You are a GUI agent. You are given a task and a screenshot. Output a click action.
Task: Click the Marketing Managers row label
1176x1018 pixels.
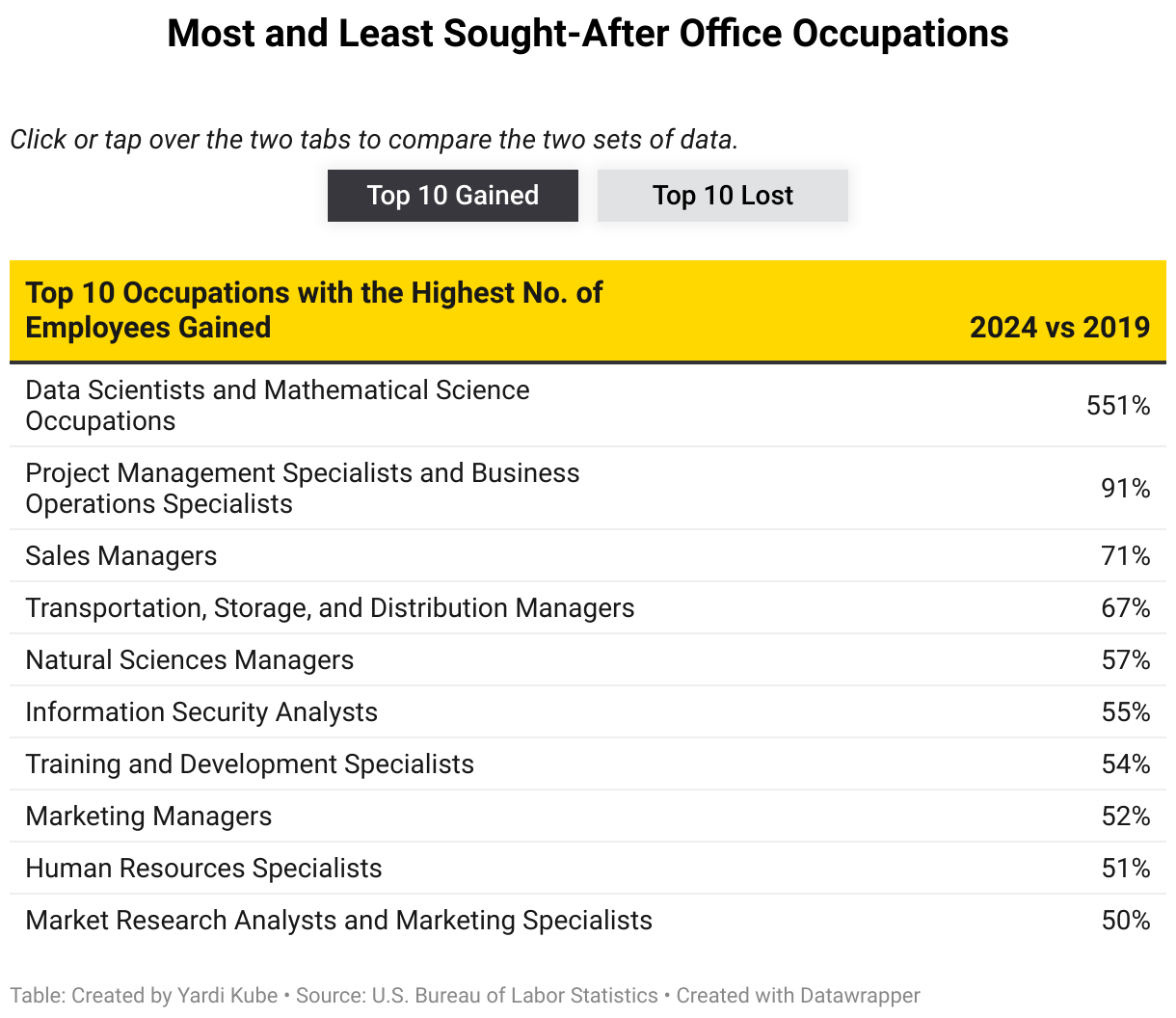(x=149, y=817)
